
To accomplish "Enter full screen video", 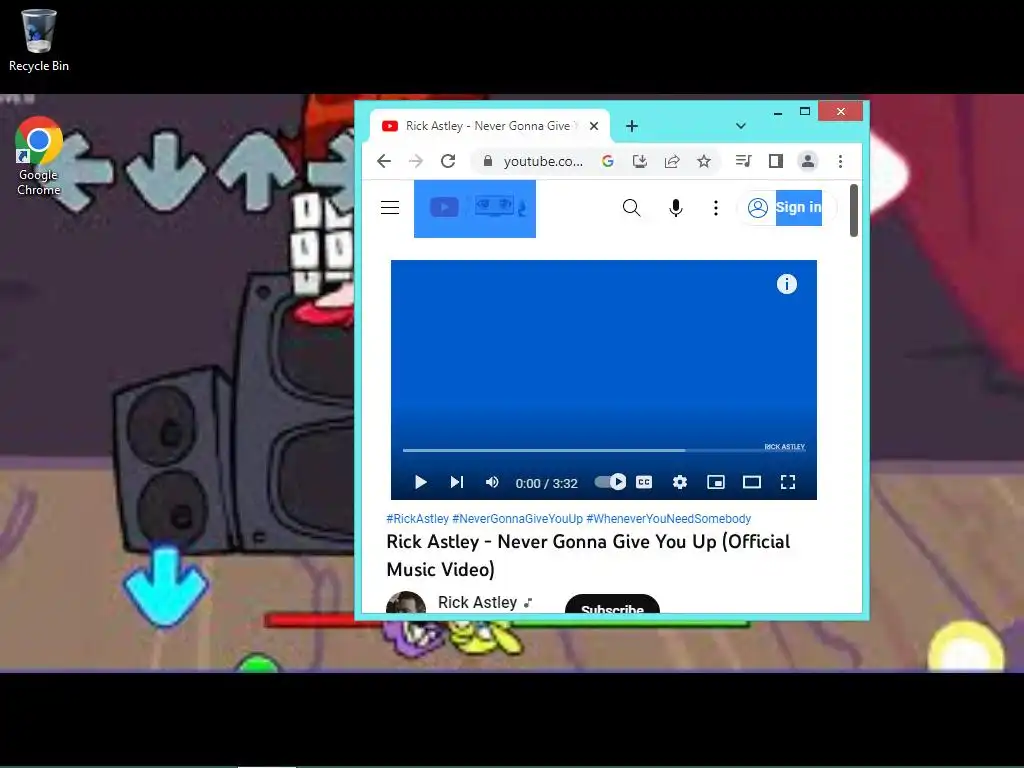I will click(788, 482).
